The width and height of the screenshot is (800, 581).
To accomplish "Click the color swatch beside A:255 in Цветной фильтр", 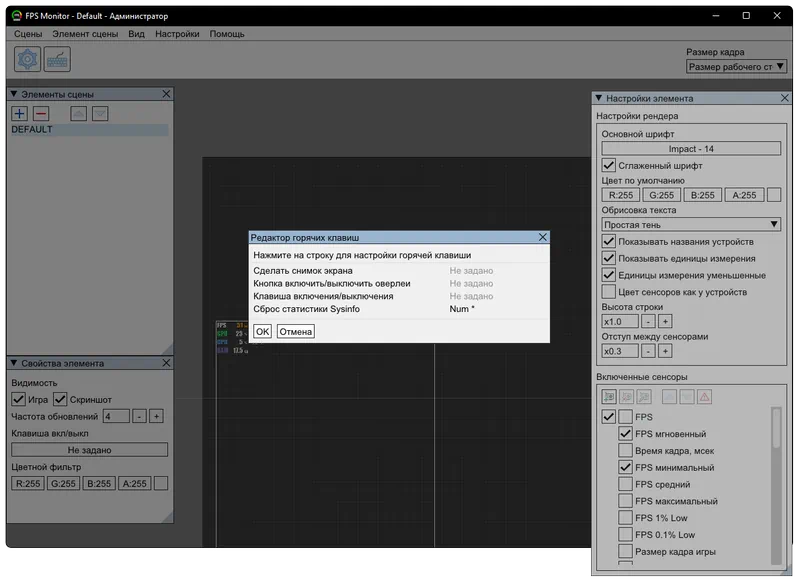I will pyautogui.click(x=161, y=484).
